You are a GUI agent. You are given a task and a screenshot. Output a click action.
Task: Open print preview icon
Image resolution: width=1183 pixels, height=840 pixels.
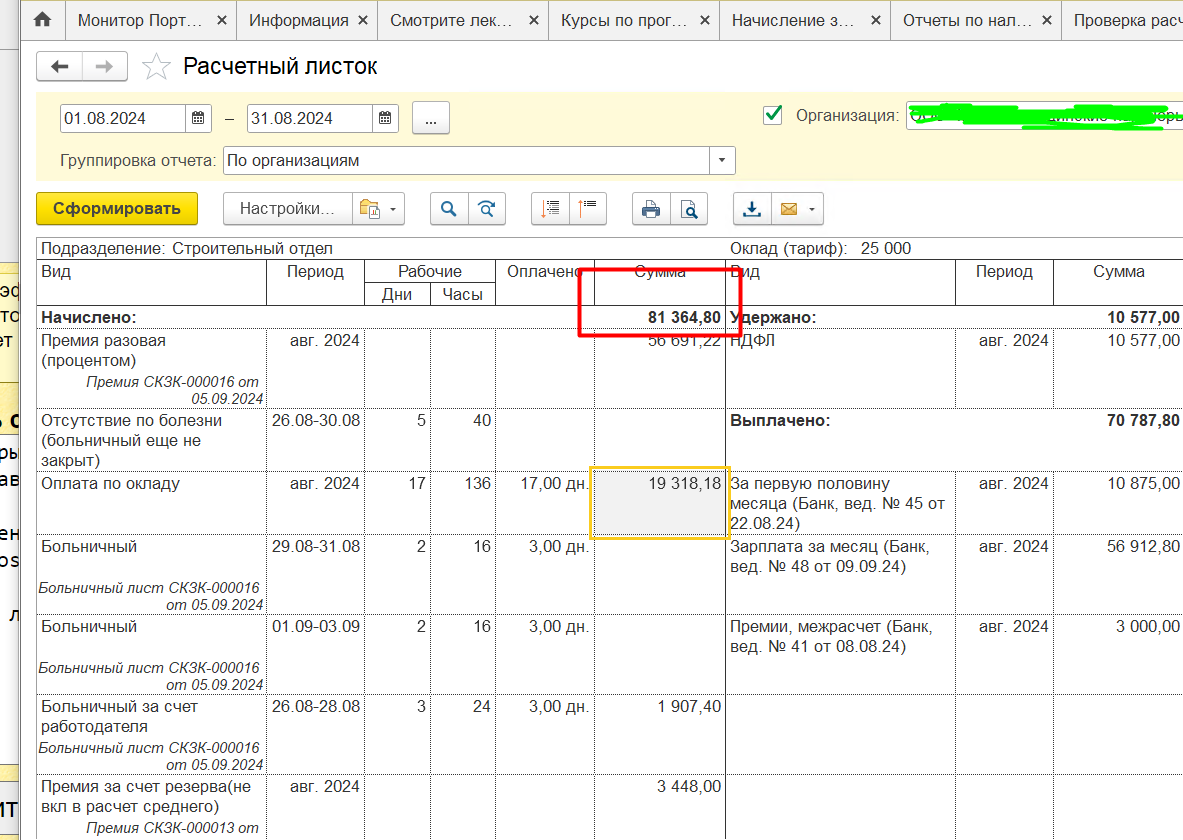689,209
